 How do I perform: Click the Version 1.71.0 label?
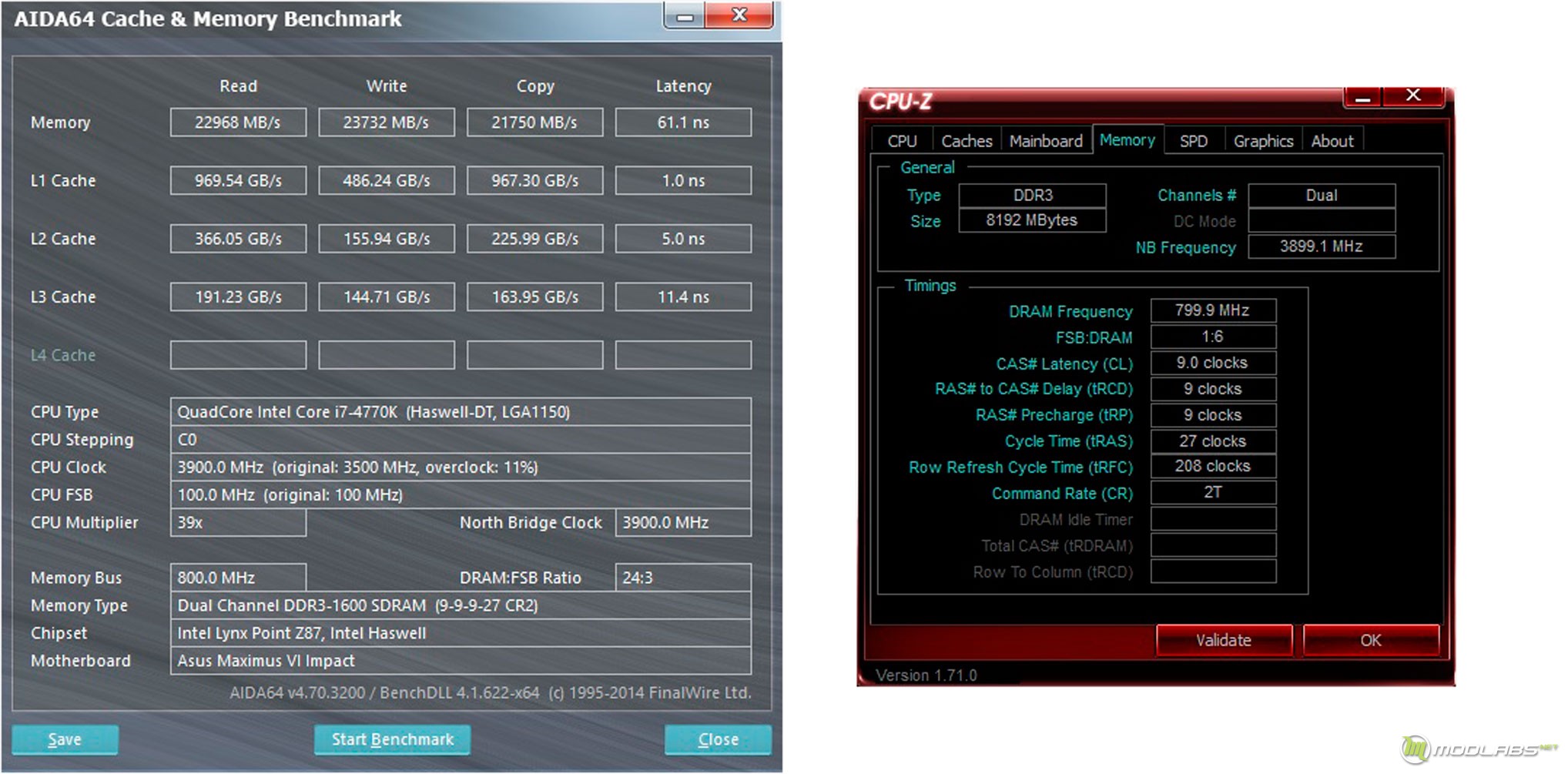(x=926, y=675)
